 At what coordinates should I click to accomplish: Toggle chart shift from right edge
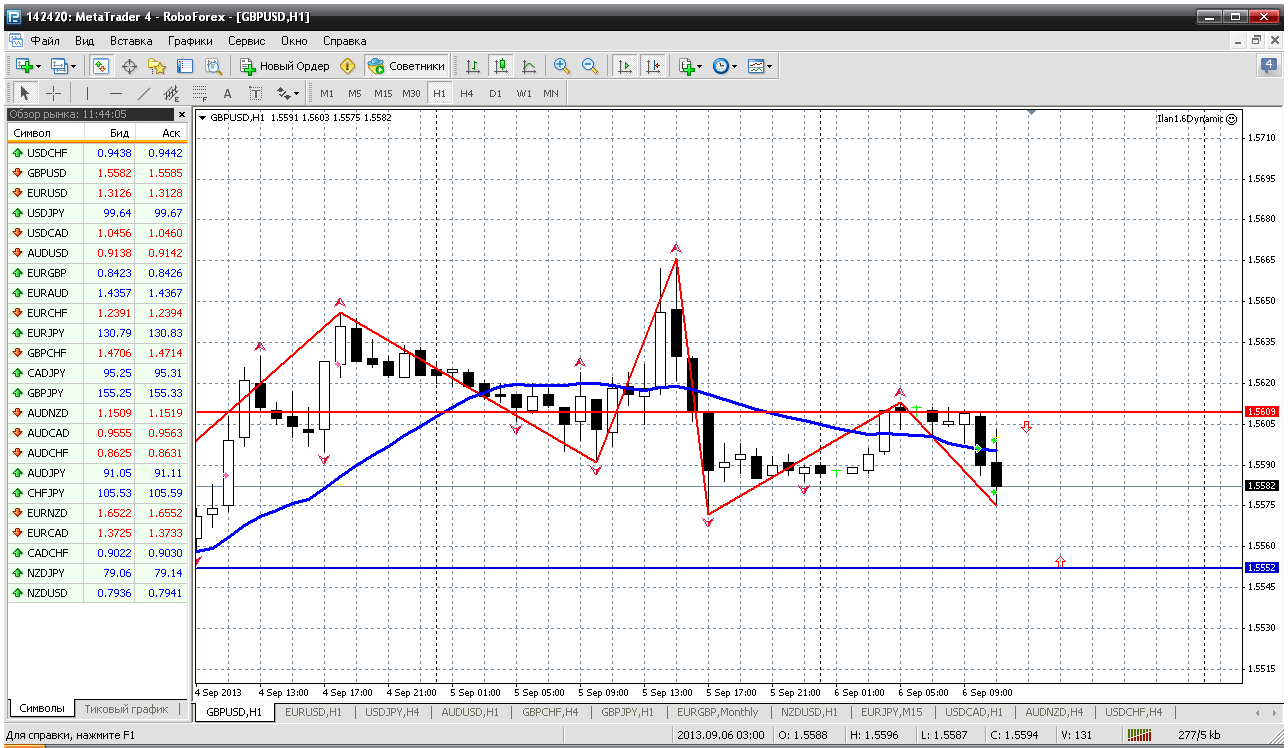(653, 66)
